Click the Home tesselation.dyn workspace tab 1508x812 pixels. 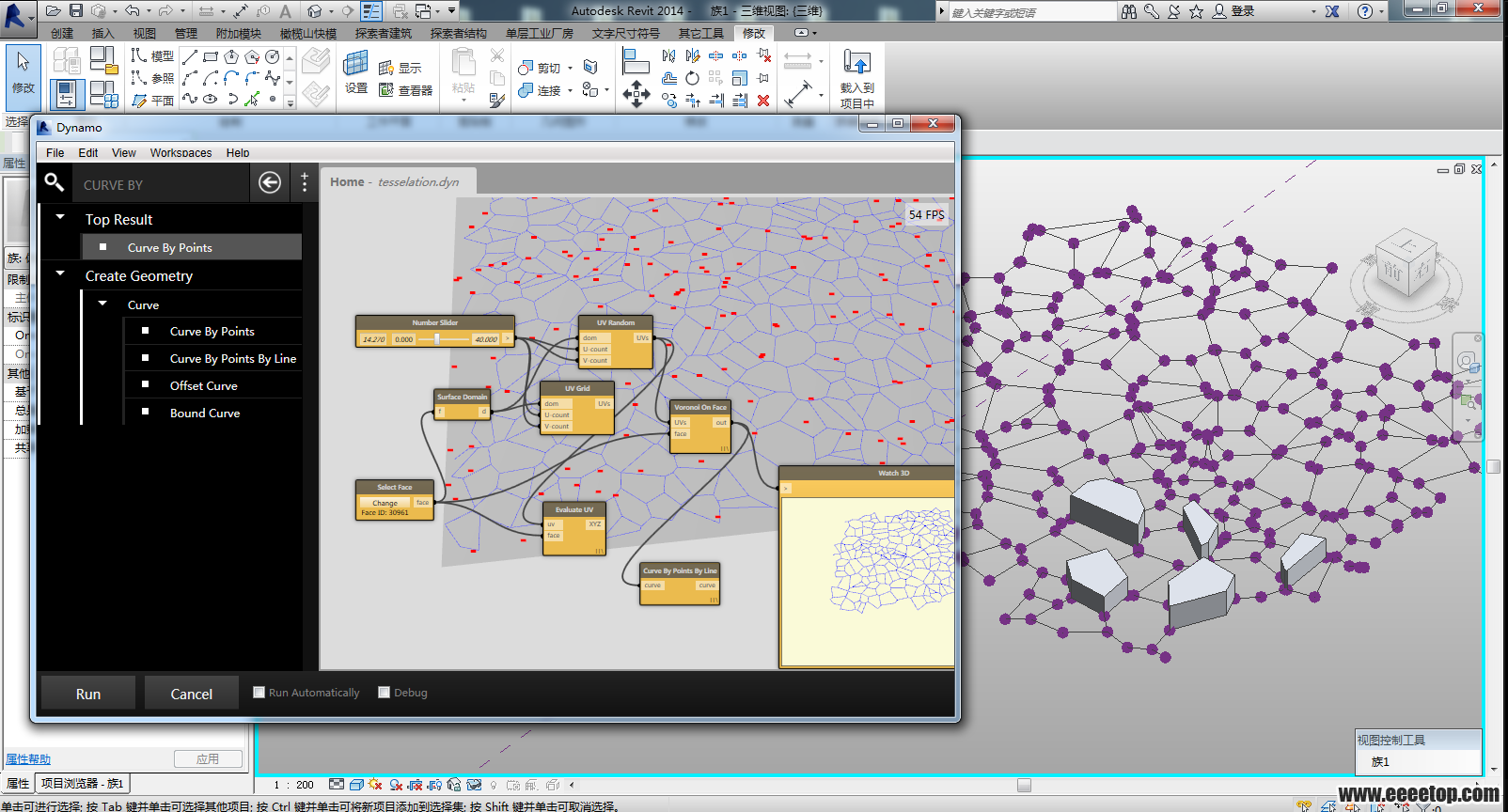click(398, 181)
